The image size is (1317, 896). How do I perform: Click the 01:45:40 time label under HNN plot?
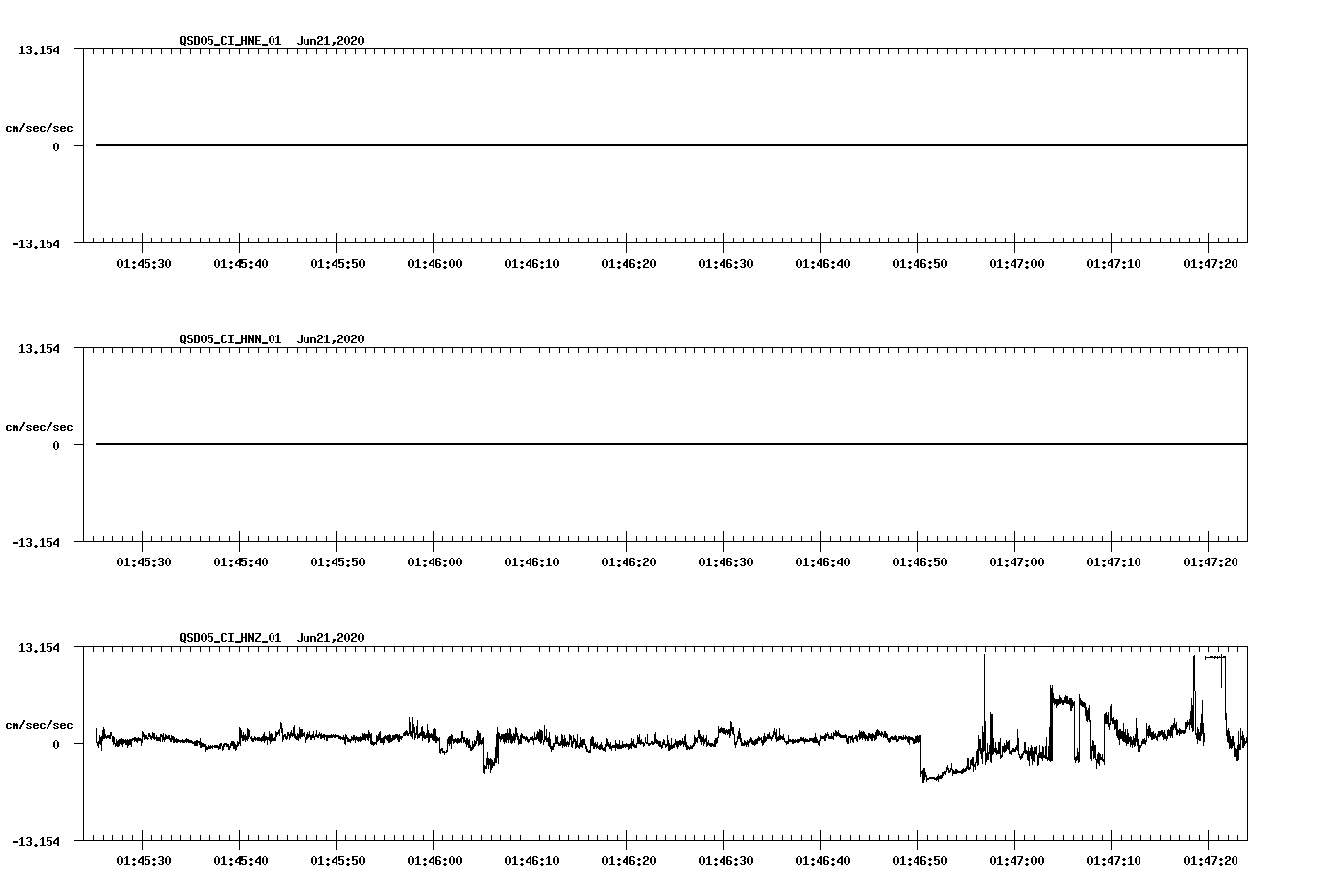[241, 561]
